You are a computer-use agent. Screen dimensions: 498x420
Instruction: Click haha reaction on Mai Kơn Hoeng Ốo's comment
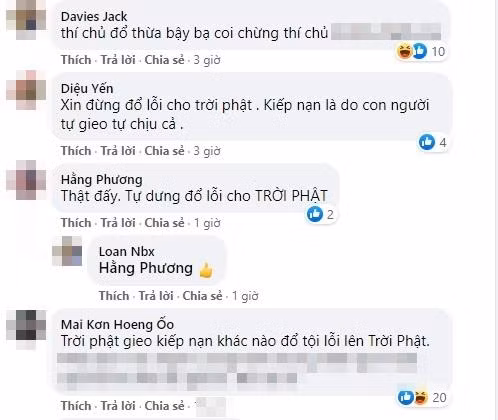click(x=421, y=397)
